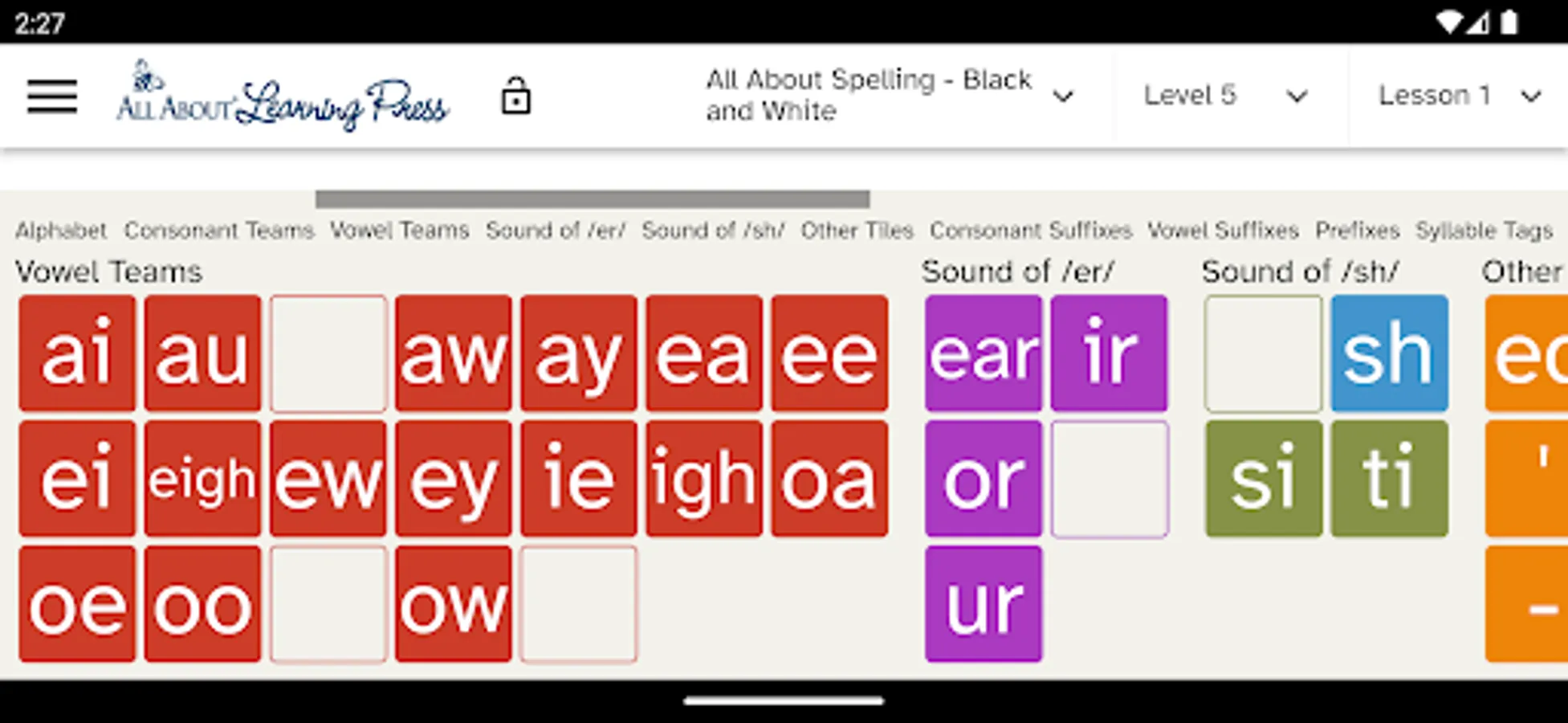Tap the purple 'ir' tile

(x=1110, y=353)
